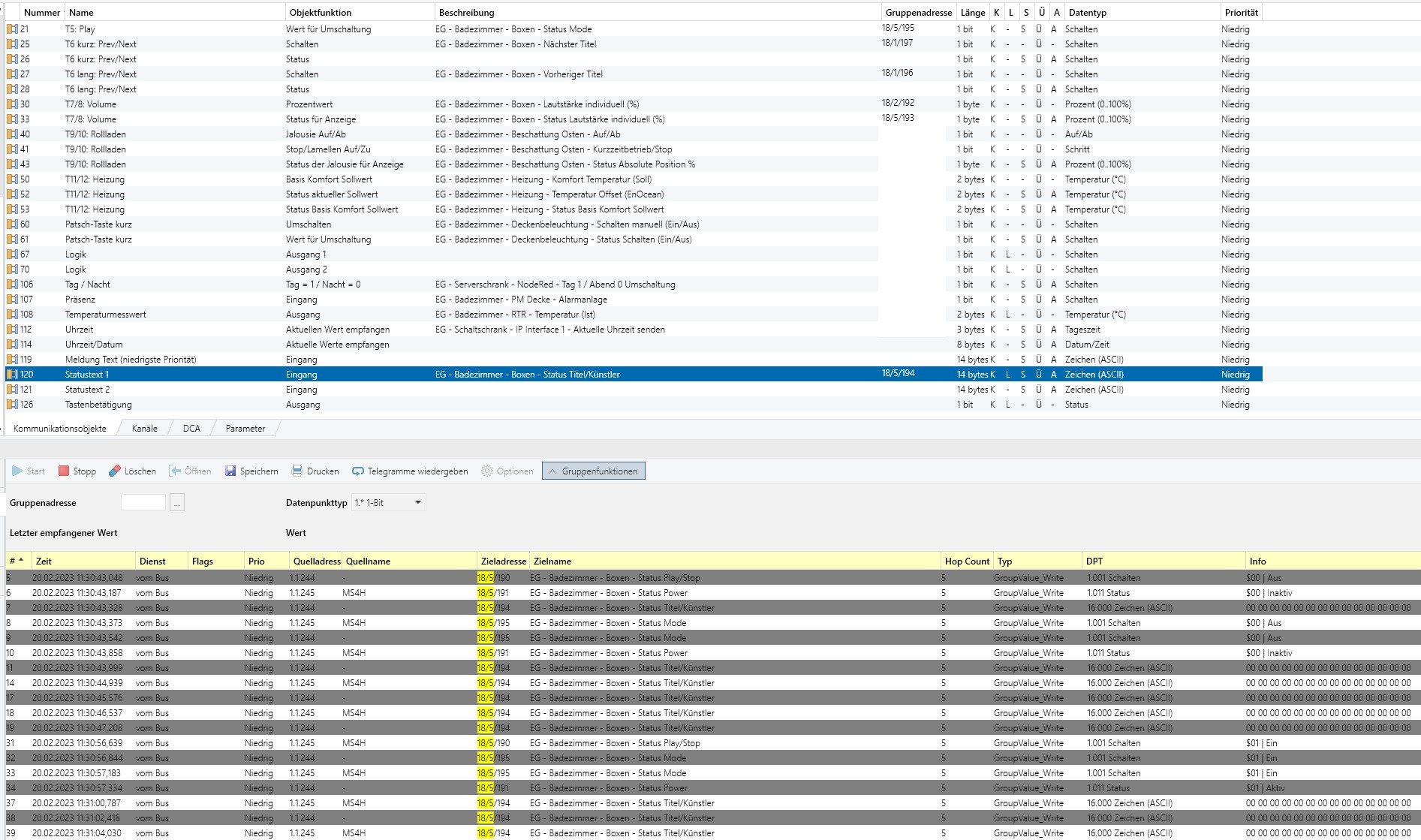The image size is (1421, 840).
Task: Click the Telegramme wiedergeben button label
Action: click(x=417, y=471)
